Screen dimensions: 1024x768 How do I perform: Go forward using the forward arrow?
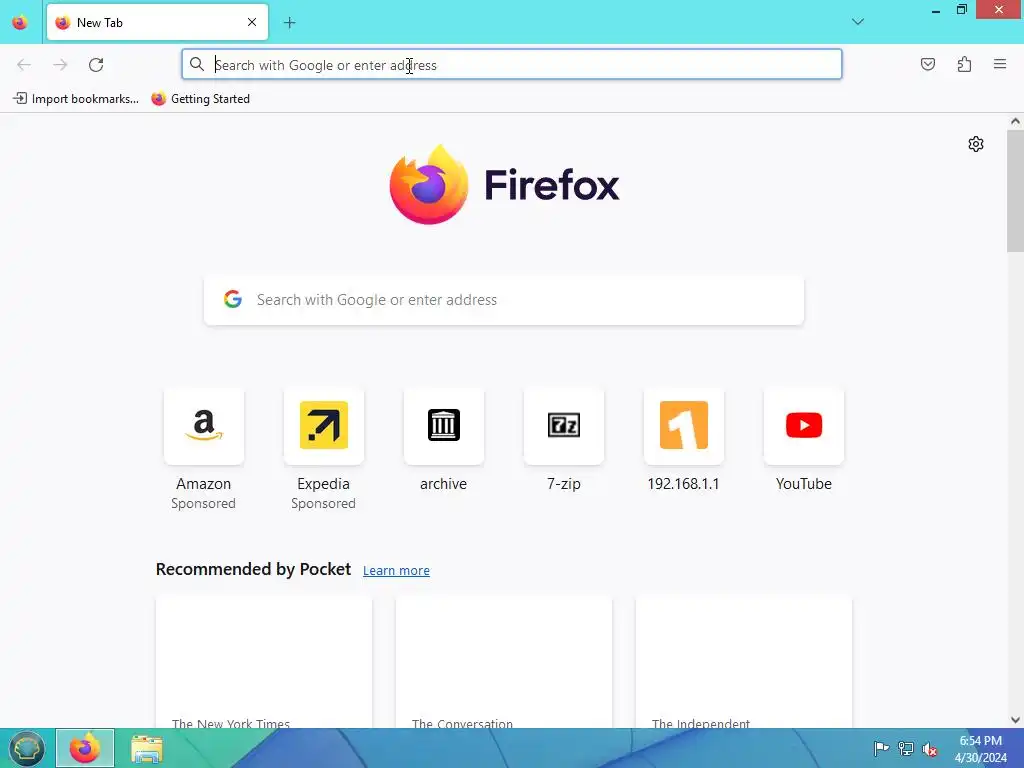[x=60, y=65]
